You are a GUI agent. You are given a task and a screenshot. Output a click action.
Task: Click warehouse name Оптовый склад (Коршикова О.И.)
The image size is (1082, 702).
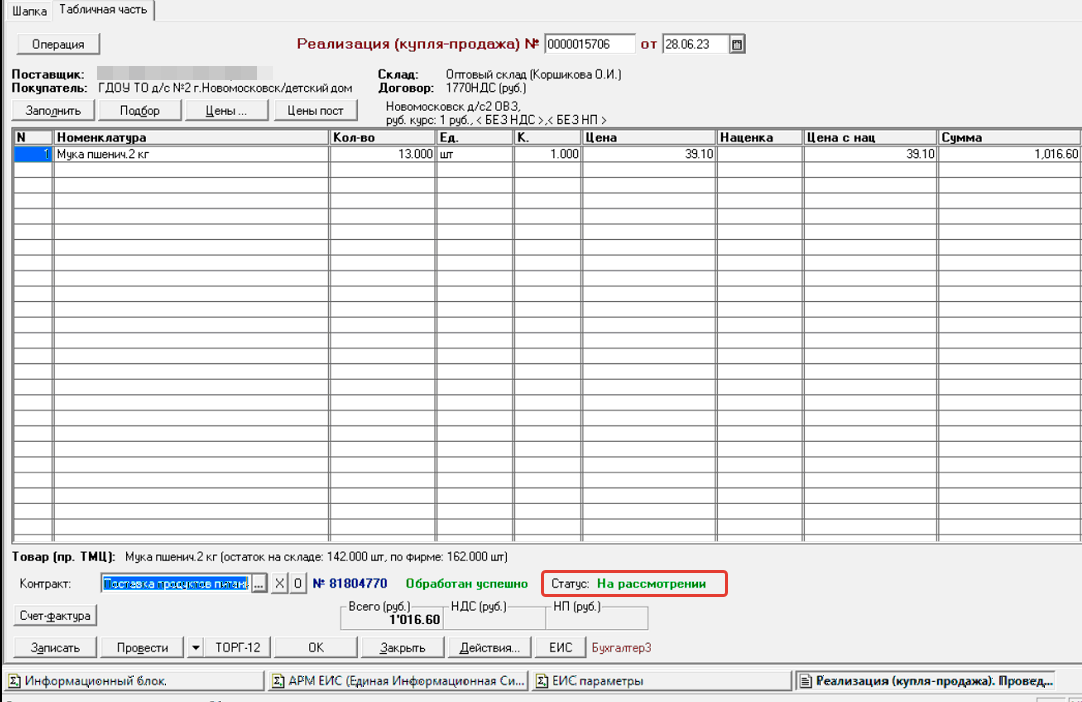coord(533,74)
